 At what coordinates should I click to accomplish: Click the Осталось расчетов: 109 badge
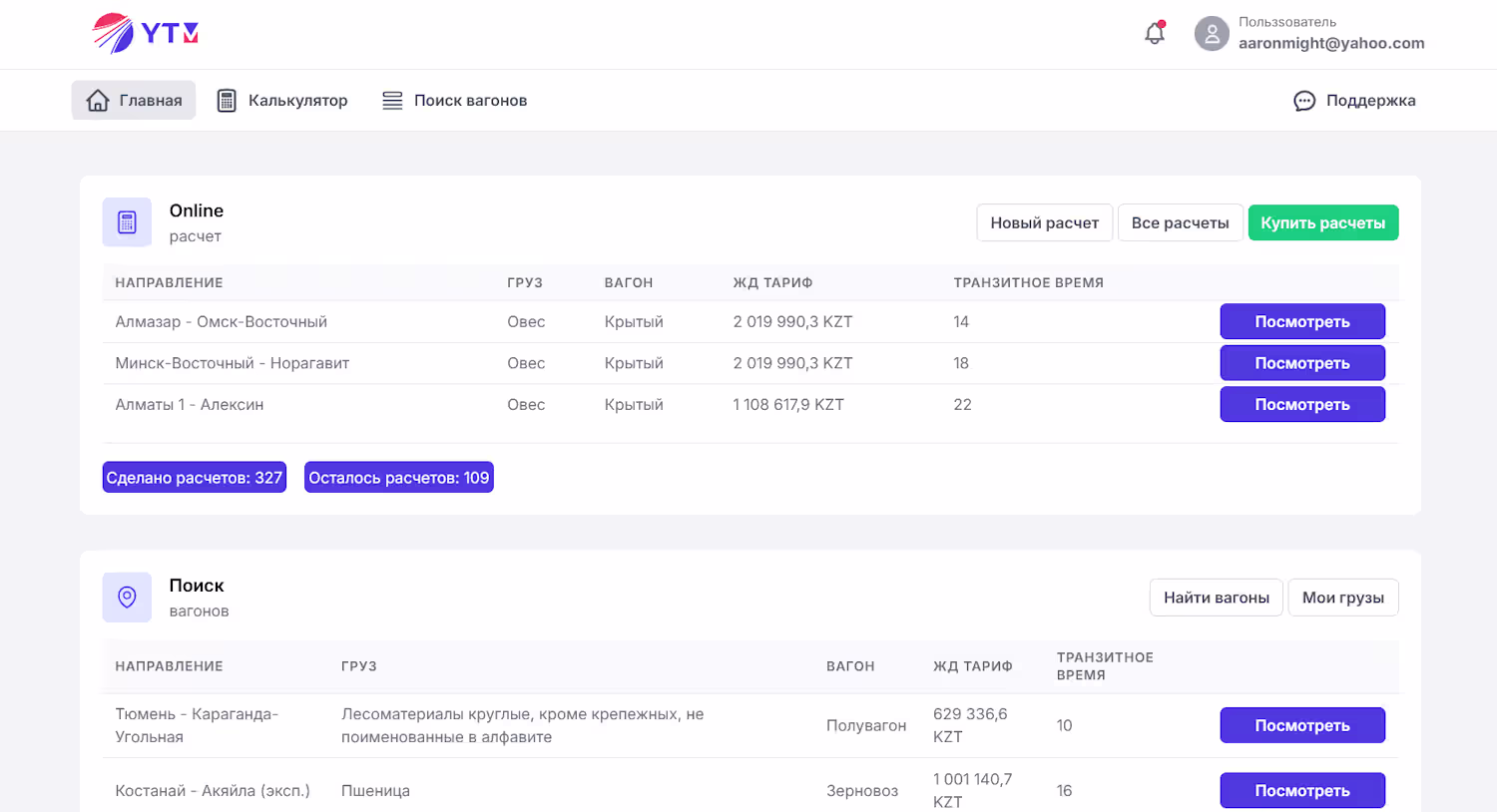pos(398,478)
